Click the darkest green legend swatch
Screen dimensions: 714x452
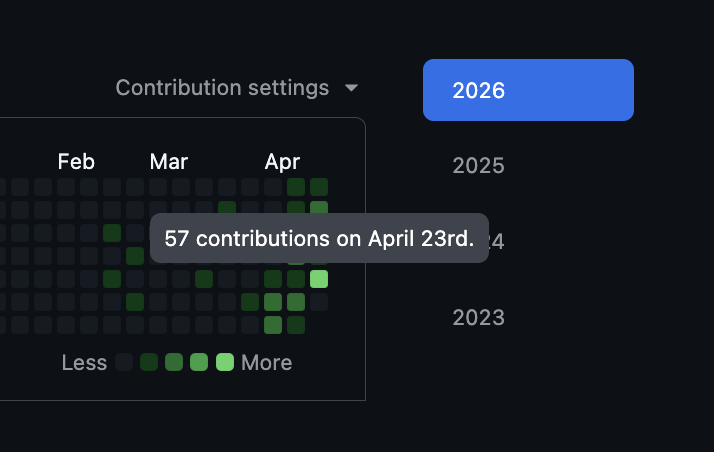click(x=149, y=362)
